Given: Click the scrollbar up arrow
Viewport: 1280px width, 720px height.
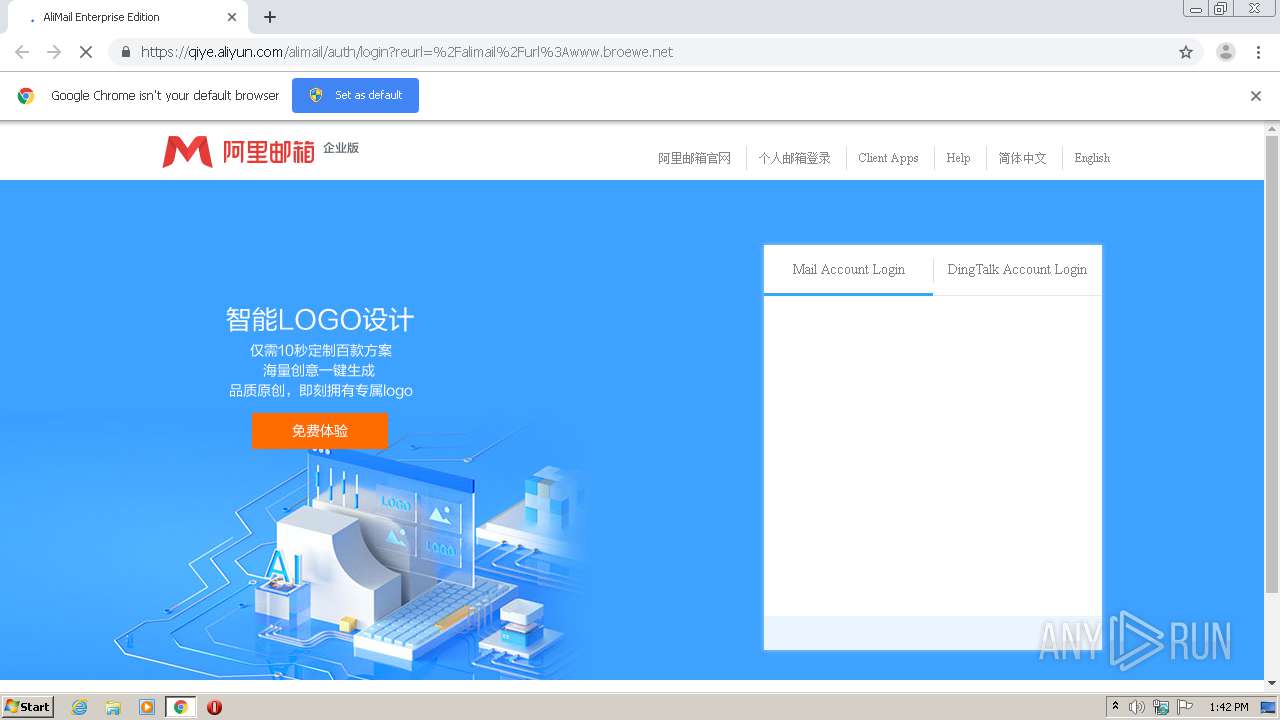Looking at the screenshot, I should (x=1272, y=128).
